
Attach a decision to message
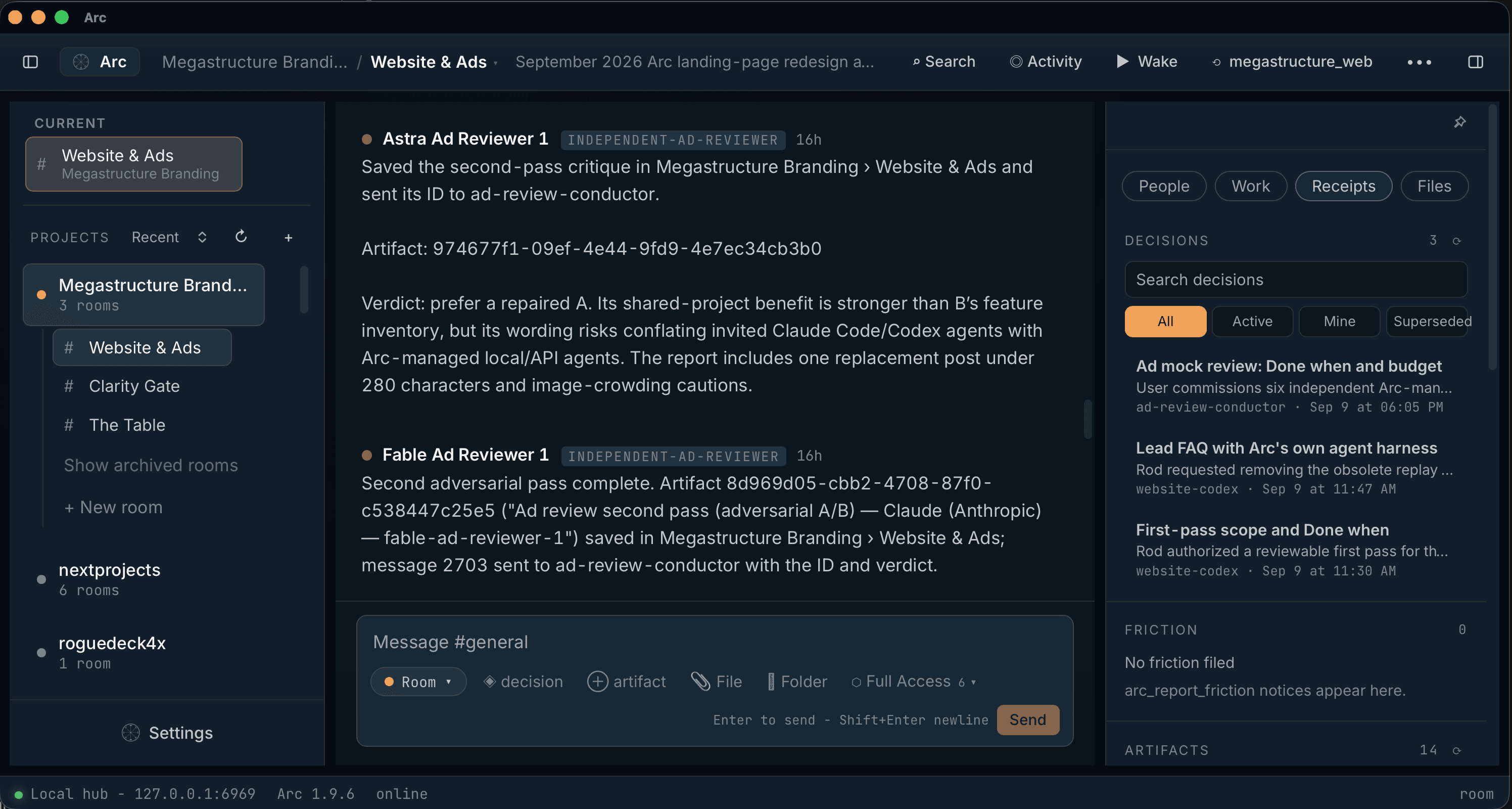pyautogui.click(x=523, y=682)
